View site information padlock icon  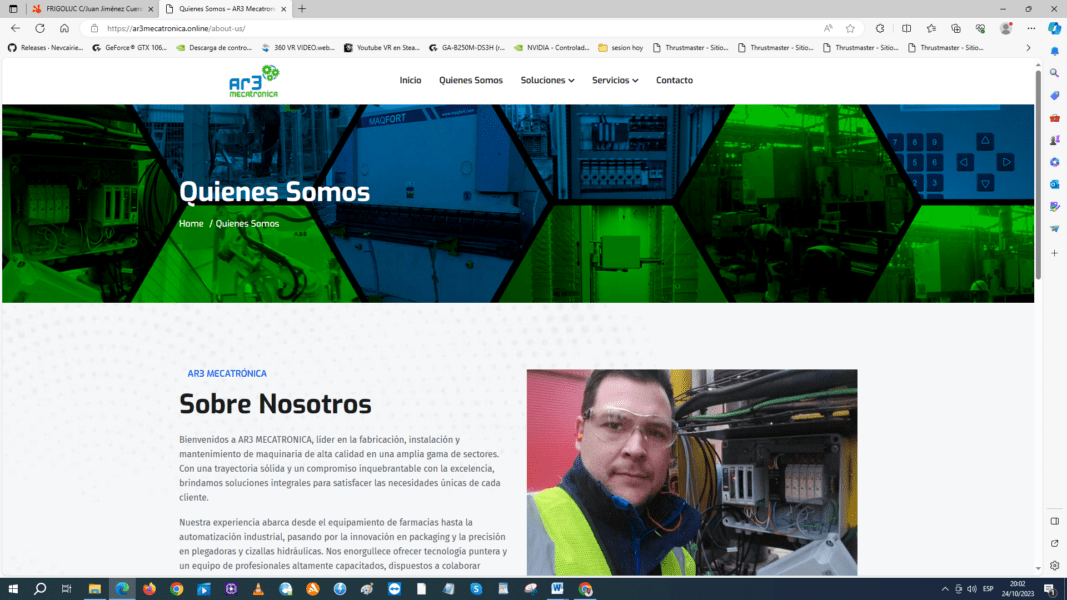[95, 29]
